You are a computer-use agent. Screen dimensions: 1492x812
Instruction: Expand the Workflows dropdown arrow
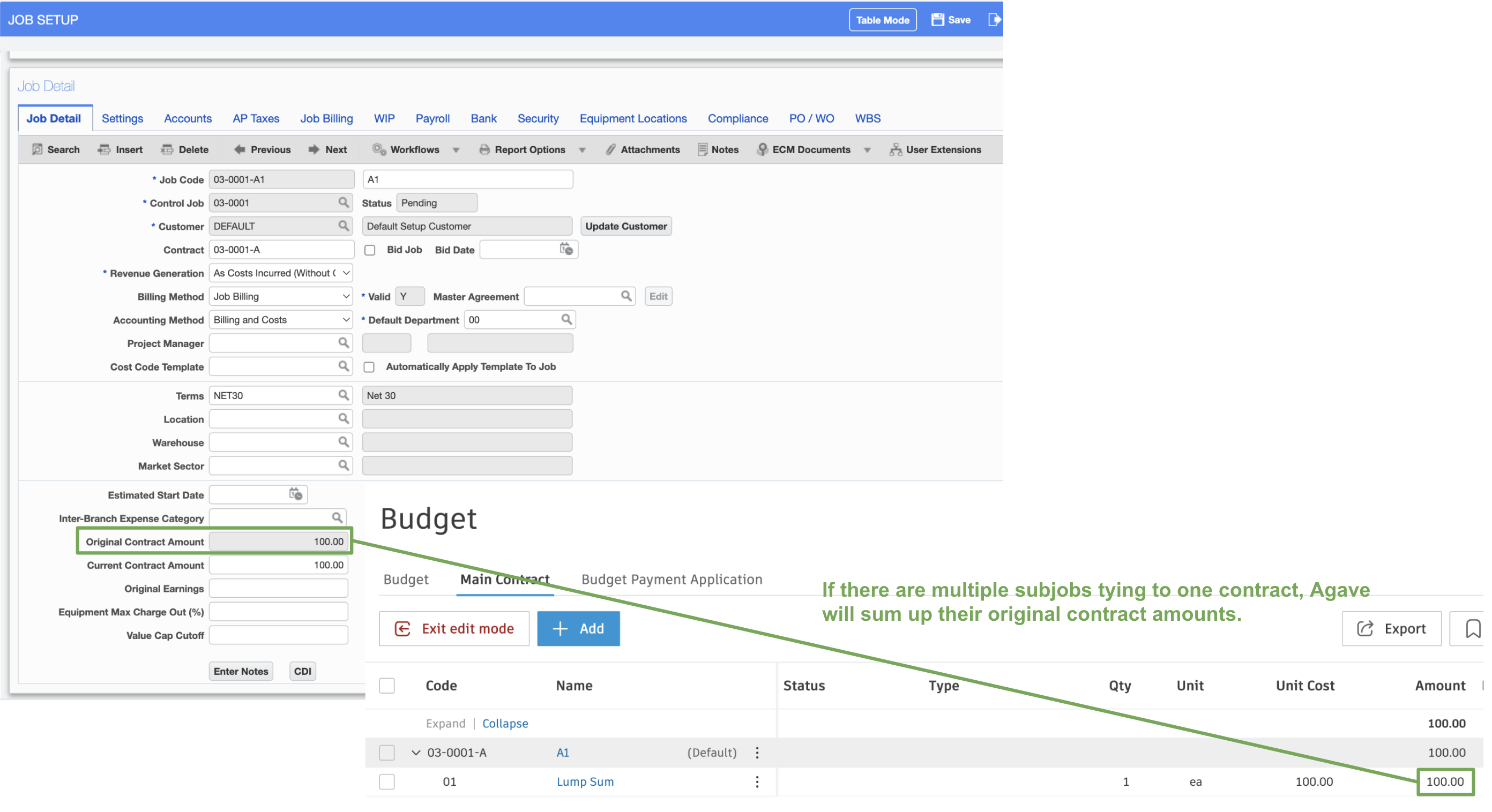[x=457, y=150]
